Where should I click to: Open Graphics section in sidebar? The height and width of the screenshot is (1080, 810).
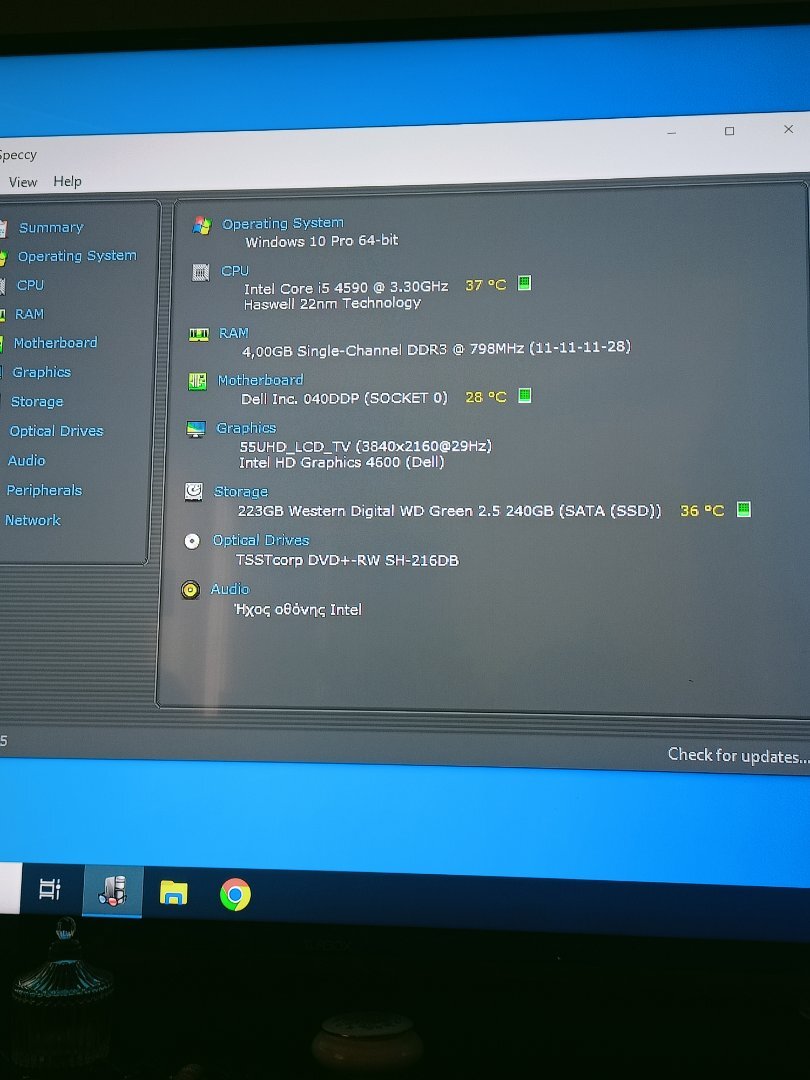pos(41,373)
